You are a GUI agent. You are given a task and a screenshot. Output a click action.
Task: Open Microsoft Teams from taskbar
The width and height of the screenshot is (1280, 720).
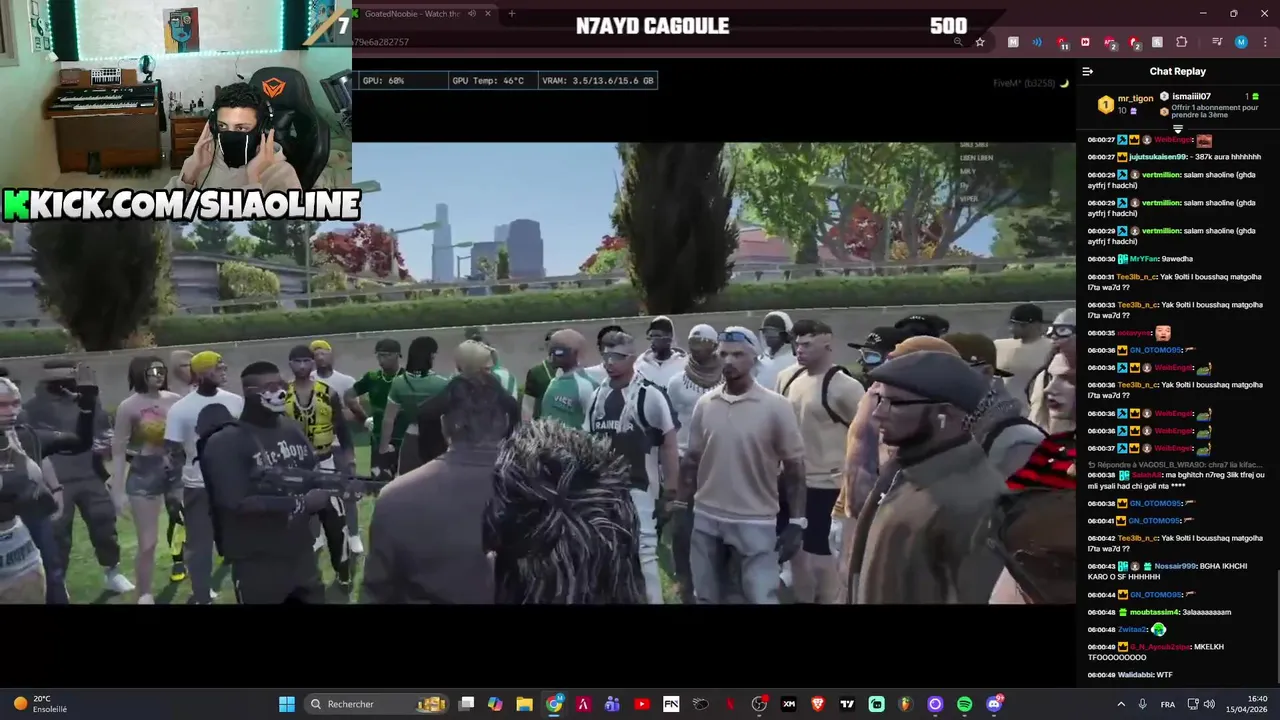(x=612, y=704)
